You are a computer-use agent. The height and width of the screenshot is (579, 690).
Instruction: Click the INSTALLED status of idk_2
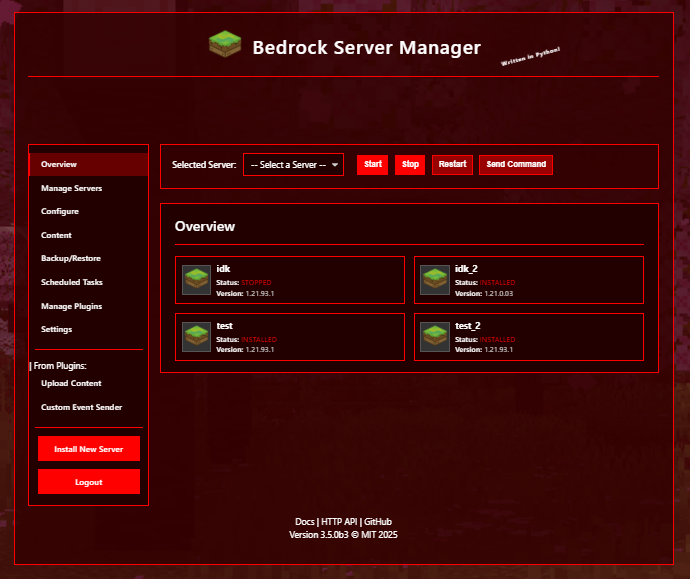pyautogui.click(x=497, y=282)
